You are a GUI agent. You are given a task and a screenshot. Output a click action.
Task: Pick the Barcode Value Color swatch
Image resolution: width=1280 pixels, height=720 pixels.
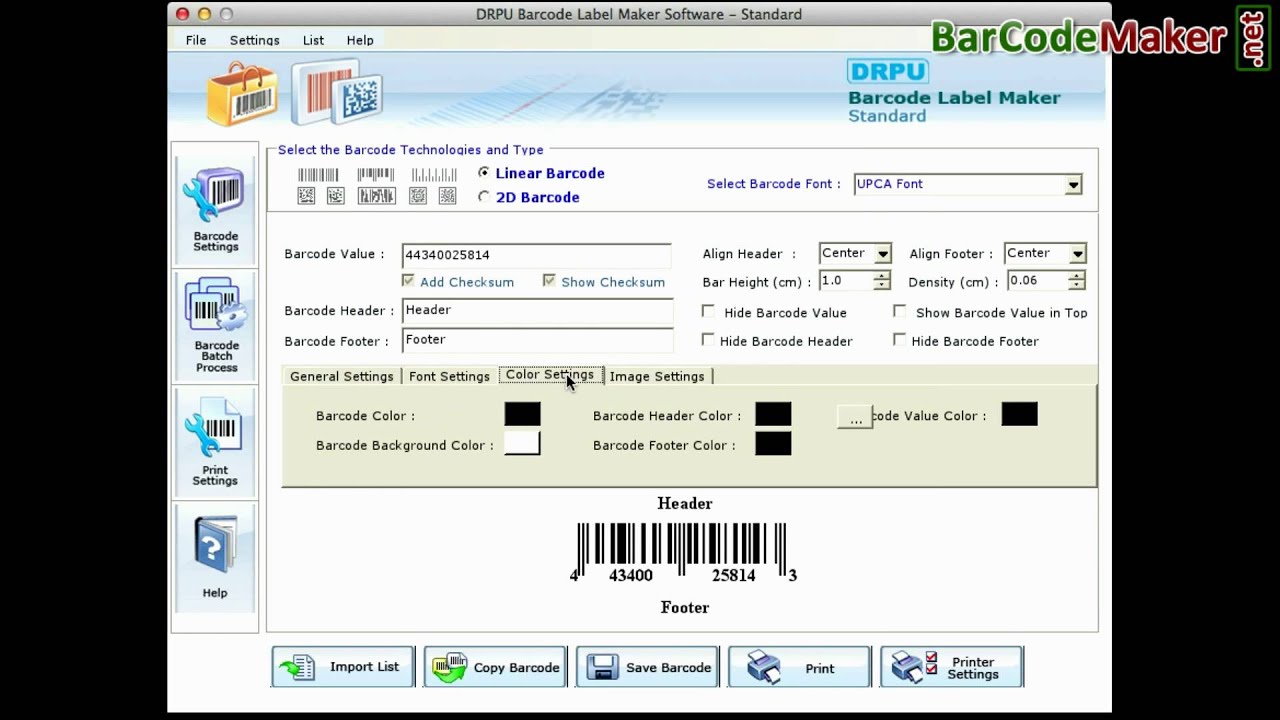(x=1019, y=414)
